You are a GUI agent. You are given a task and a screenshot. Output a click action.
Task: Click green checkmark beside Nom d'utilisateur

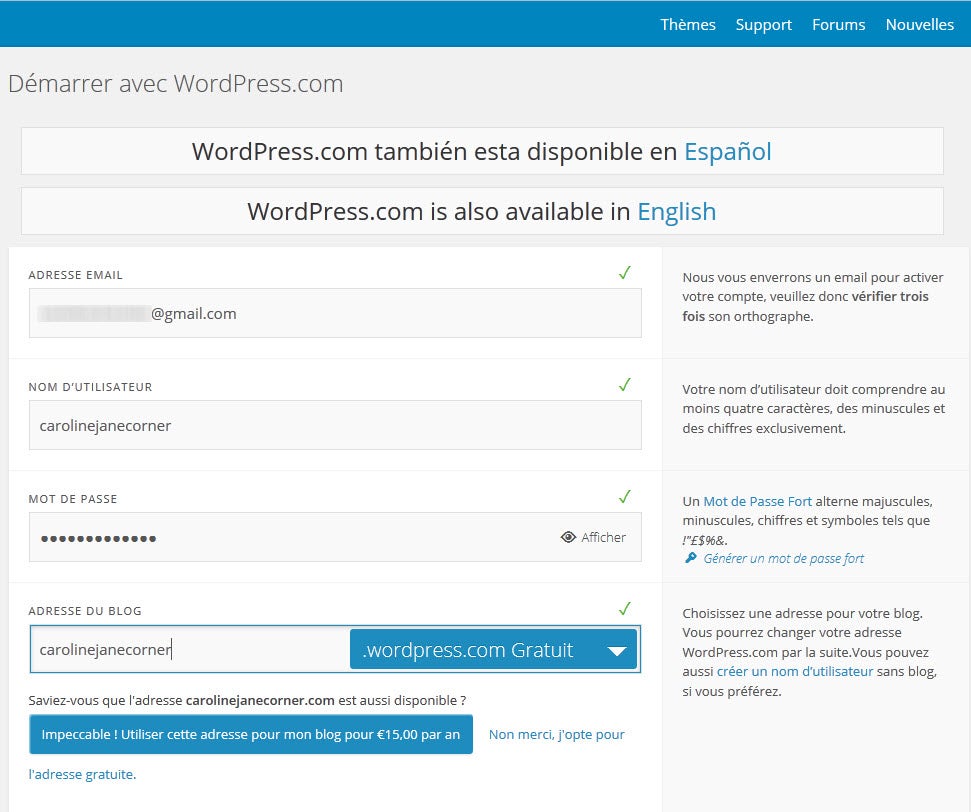pyautogui.click(x=625, y=385)
